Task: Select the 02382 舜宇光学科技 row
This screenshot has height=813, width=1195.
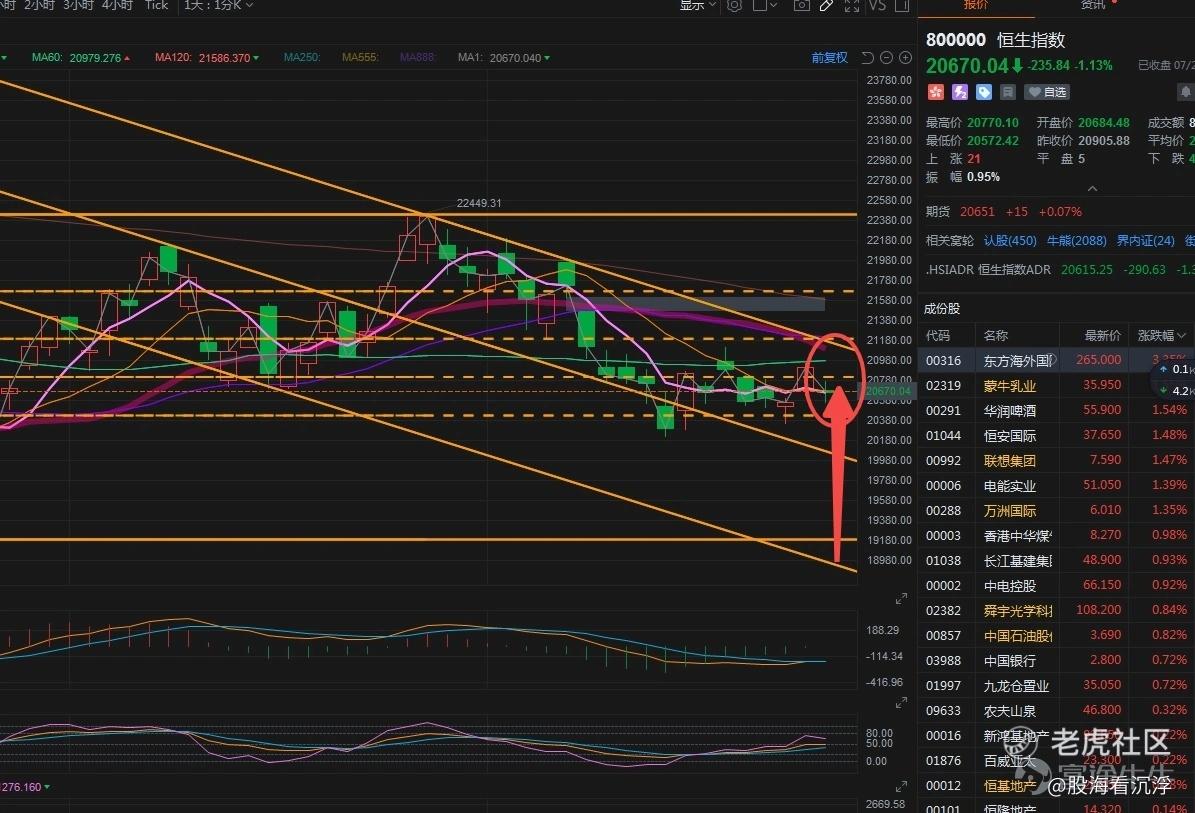Action: click(x=1056, y=610)
